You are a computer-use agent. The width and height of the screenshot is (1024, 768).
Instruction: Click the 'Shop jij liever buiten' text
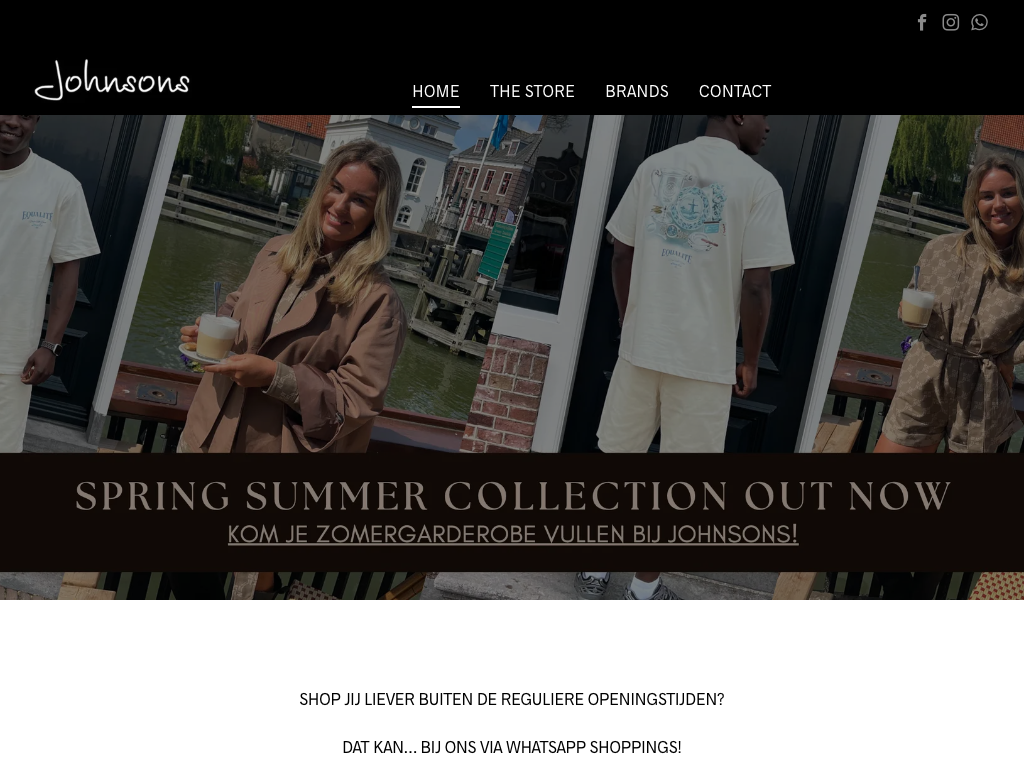point(512,699)
